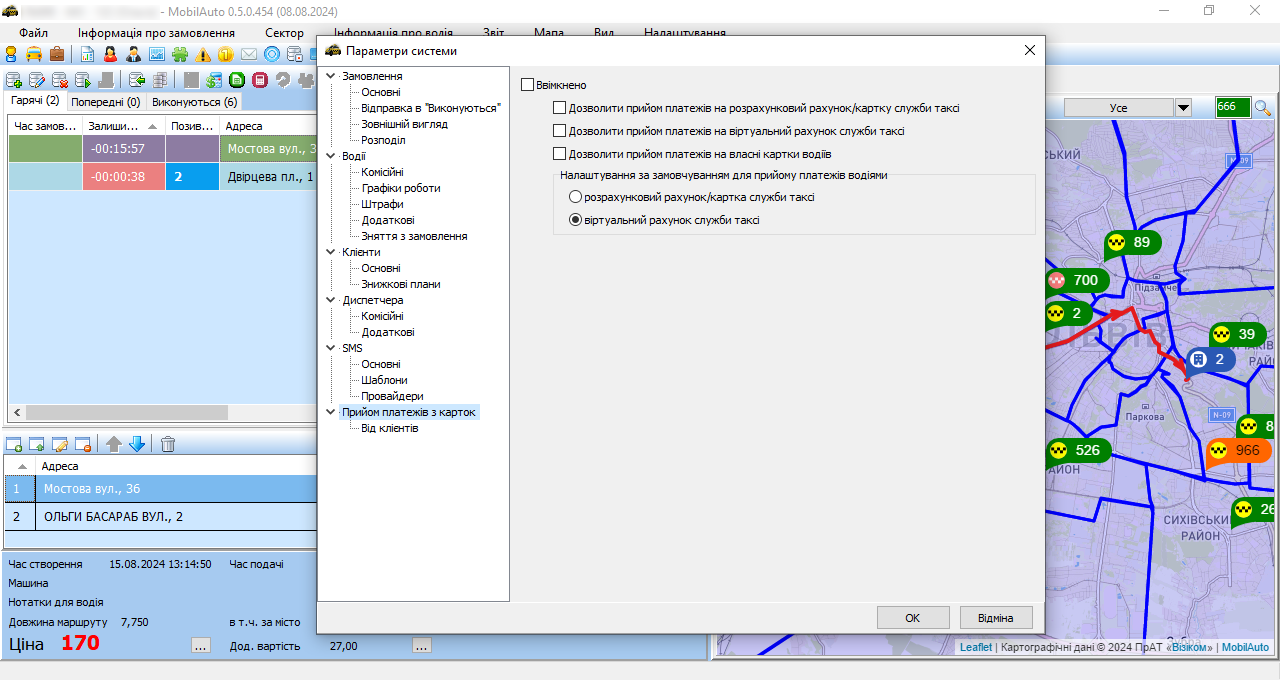Click the trash can icon above address list

coord(168,444)
